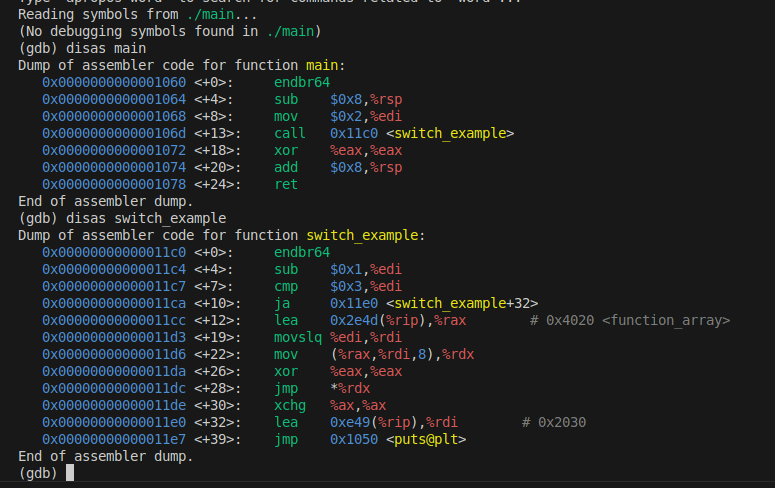Viewport: 775px width, 488px height.
Task: Click the <+39> offset marker
Action: tap(214, 439)
